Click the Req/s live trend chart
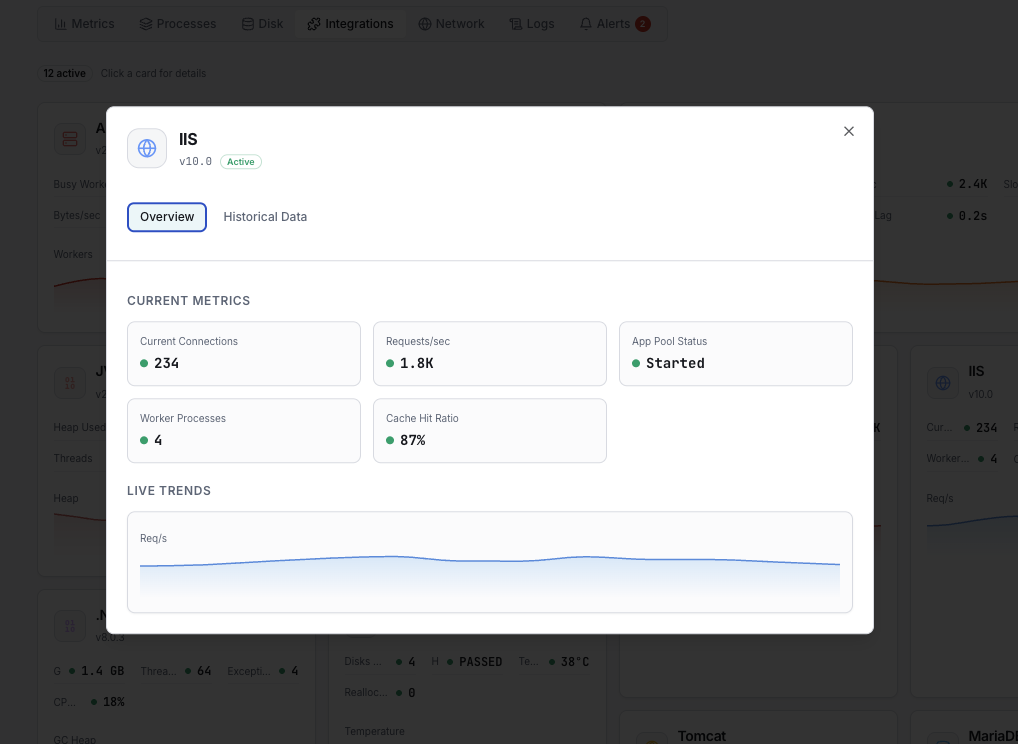This screenshot has width=1018, height=744. click(490, 560)
